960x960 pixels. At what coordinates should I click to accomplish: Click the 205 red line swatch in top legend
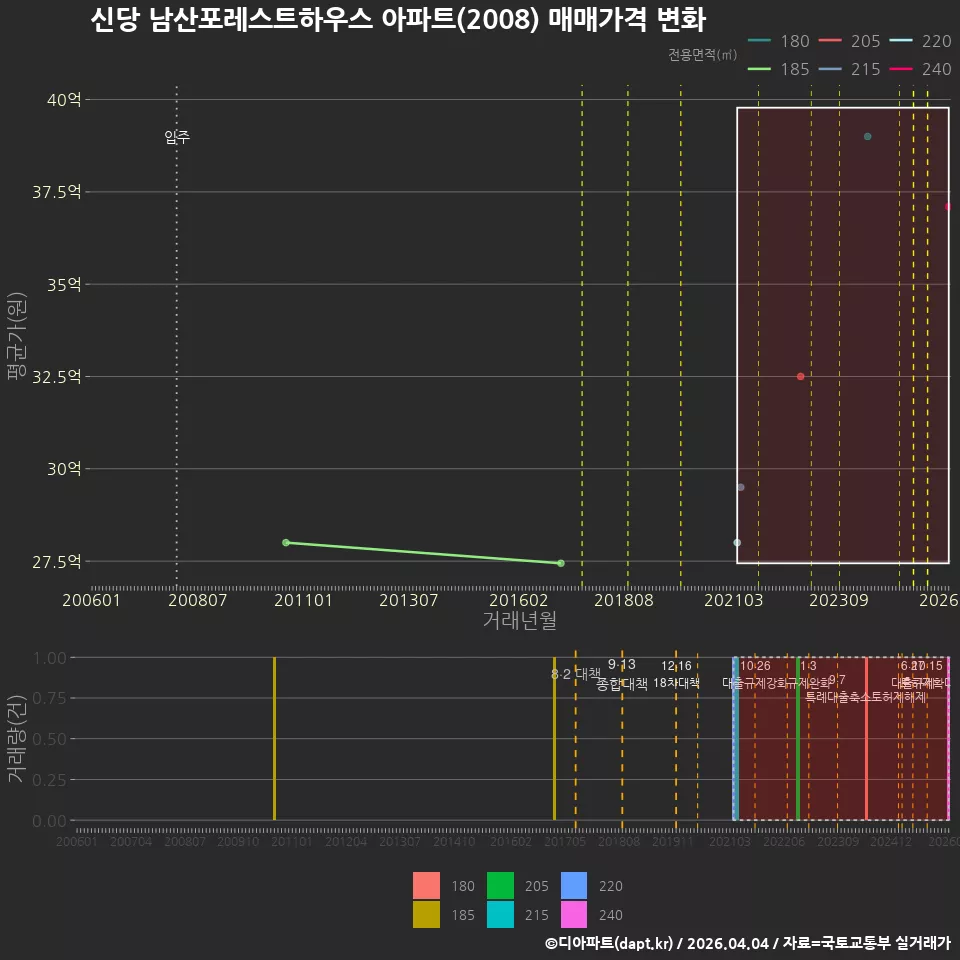pos(830,41)
